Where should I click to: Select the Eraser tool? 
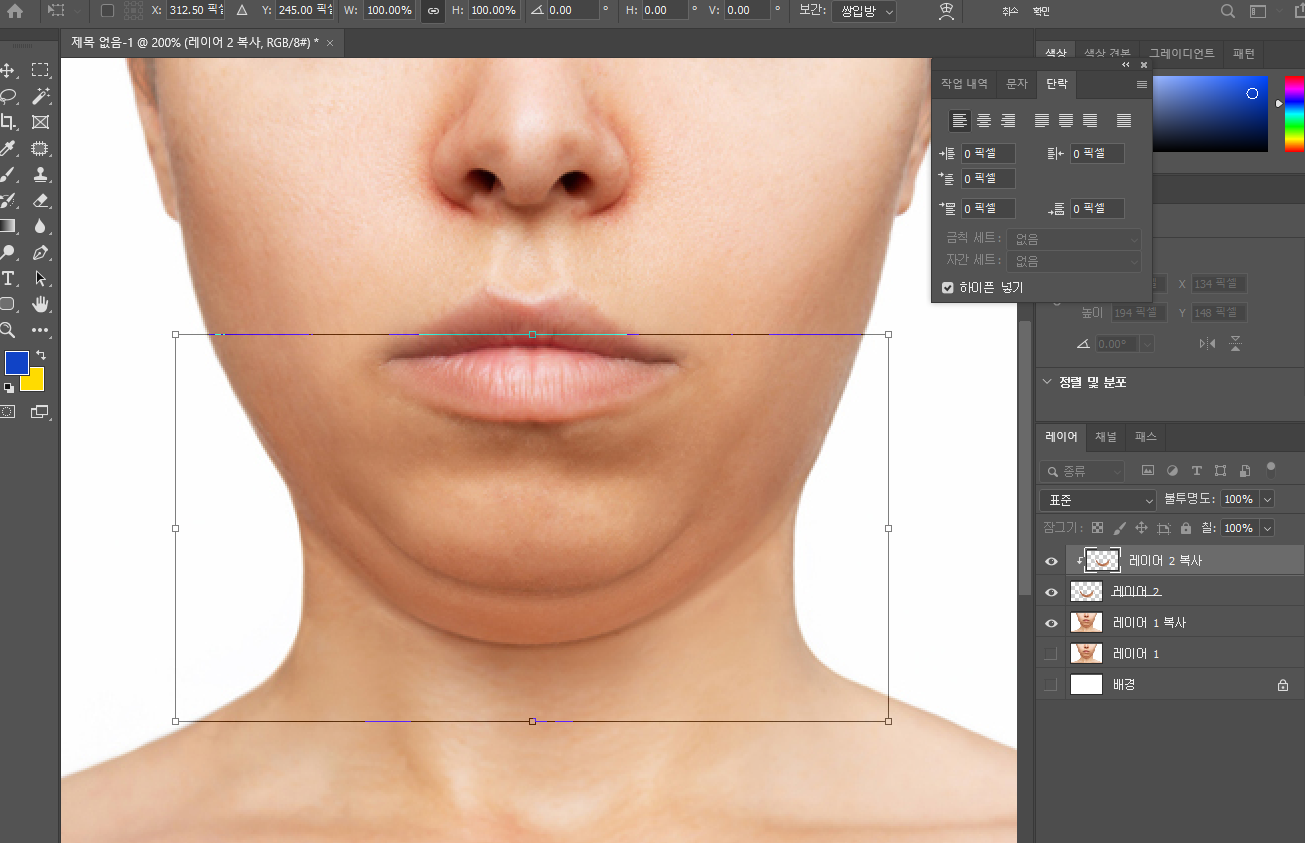[40, 200]
